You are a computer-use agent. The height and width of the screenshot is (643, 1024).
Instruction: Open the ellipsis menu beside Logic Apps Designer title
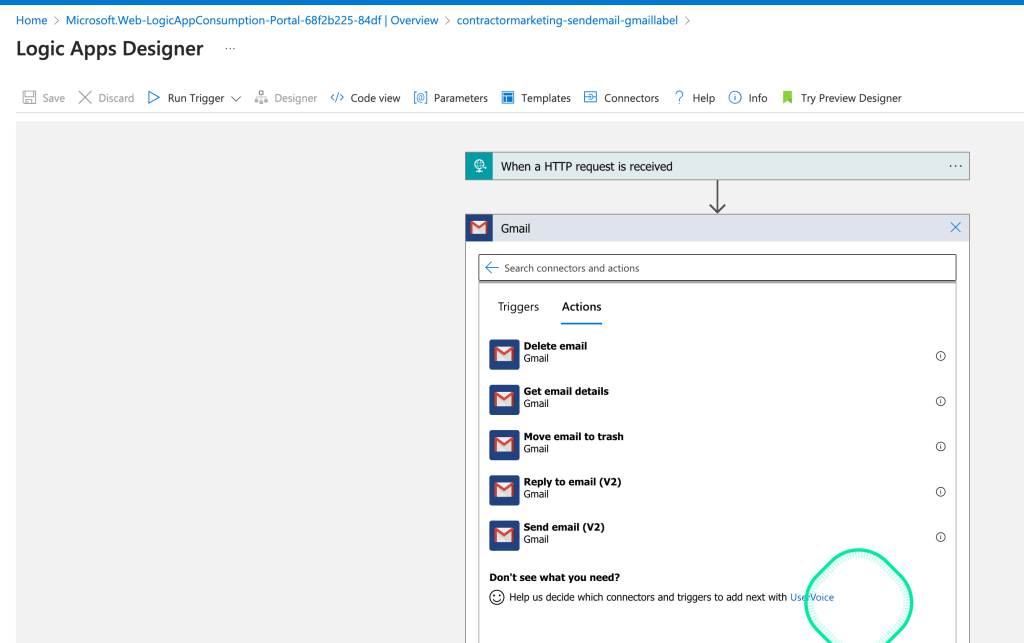pos(230,49)
